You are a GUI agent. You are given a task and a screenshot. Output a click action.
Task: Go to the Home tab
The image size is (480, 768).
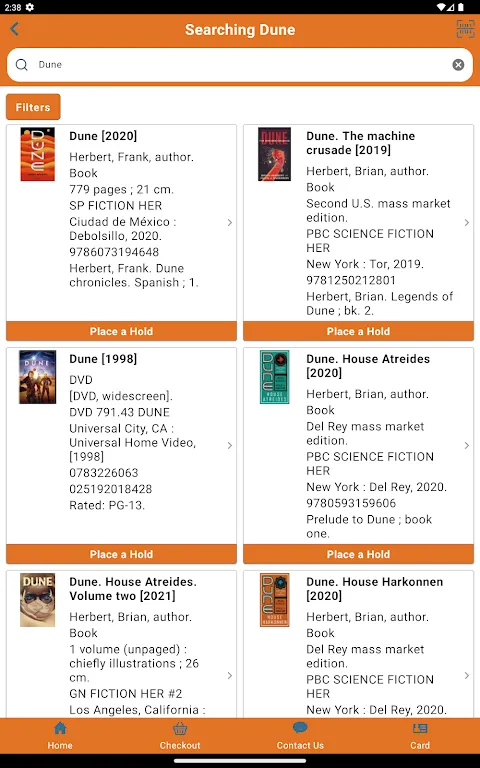60,736
